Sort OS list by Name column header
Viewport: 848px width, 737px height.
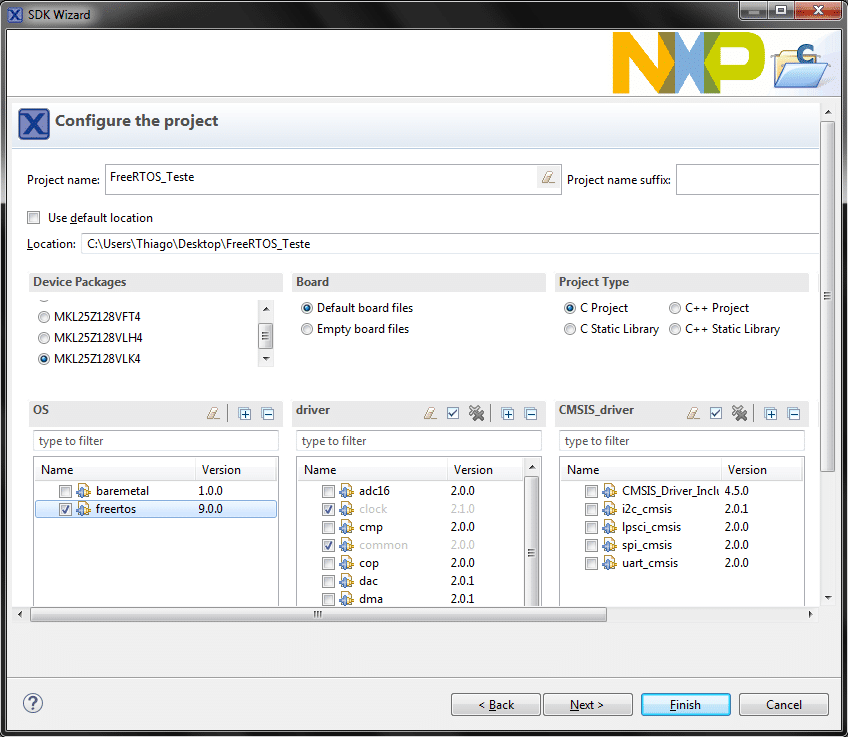pyautogui.click(x=115, y=469)
